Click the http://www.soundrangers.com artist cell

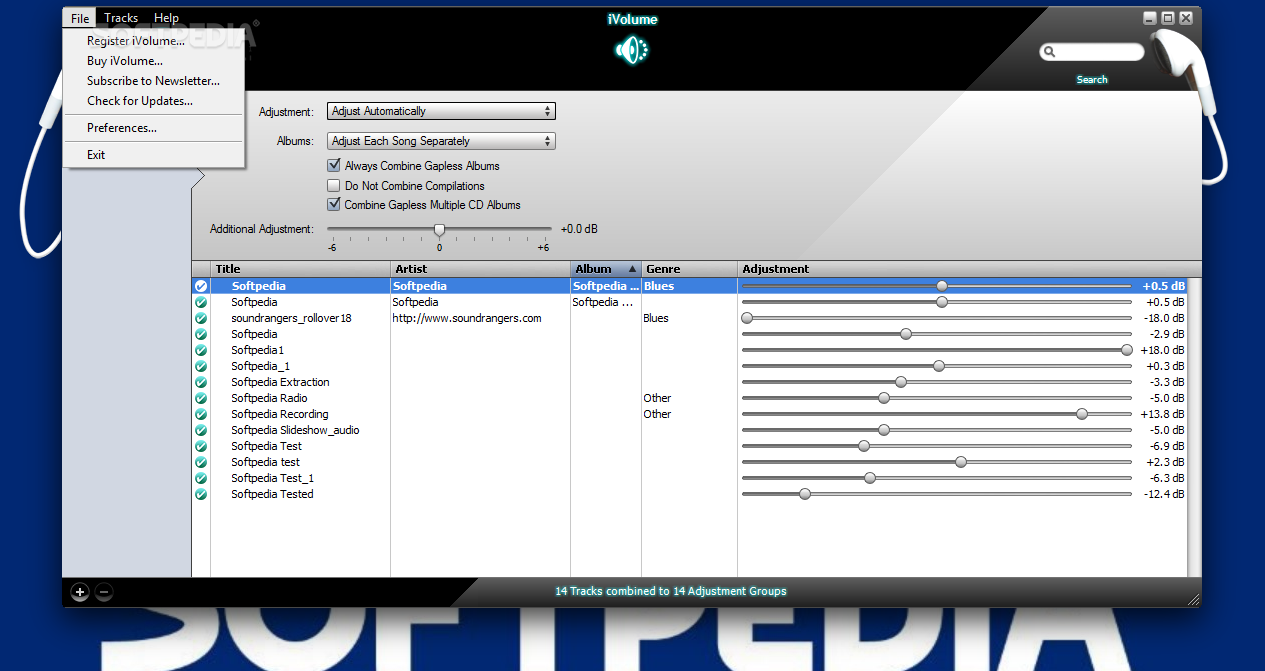coord(467,318)
